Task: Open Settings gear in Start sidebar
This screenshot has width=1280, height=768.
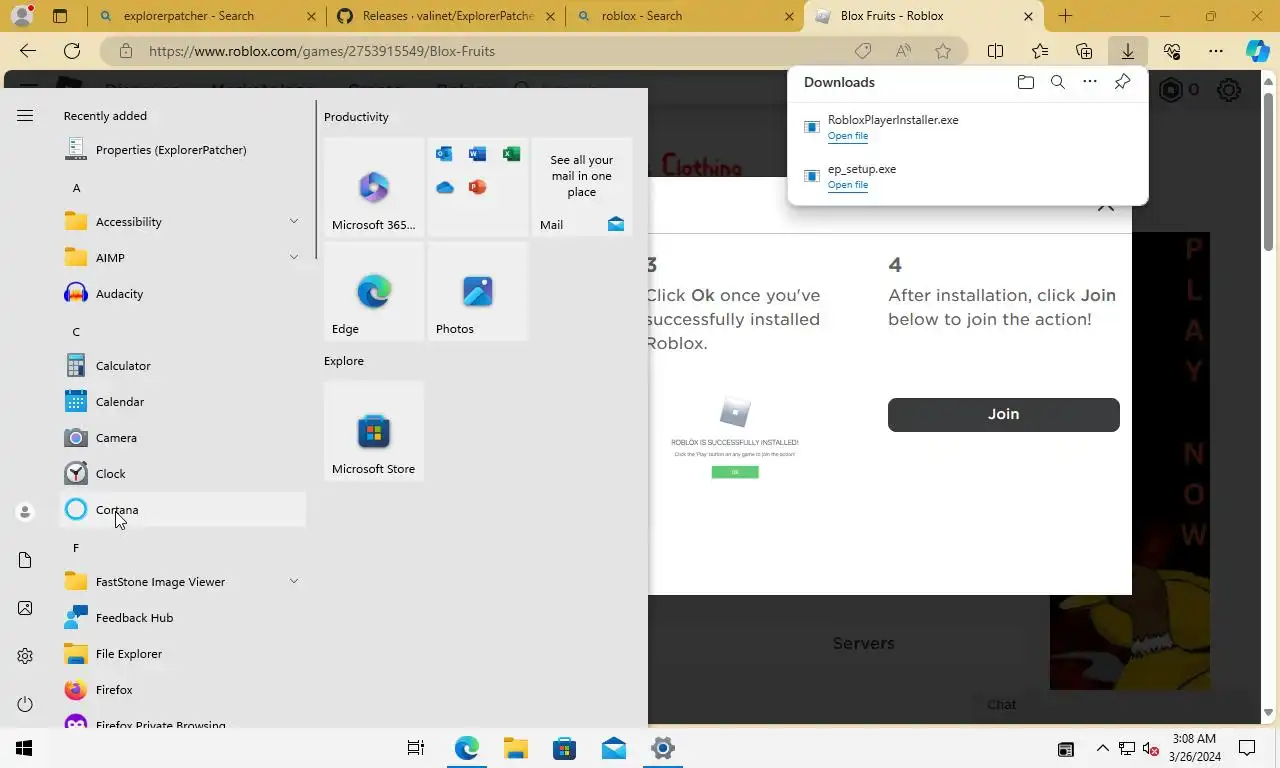Action: [25, 656]
